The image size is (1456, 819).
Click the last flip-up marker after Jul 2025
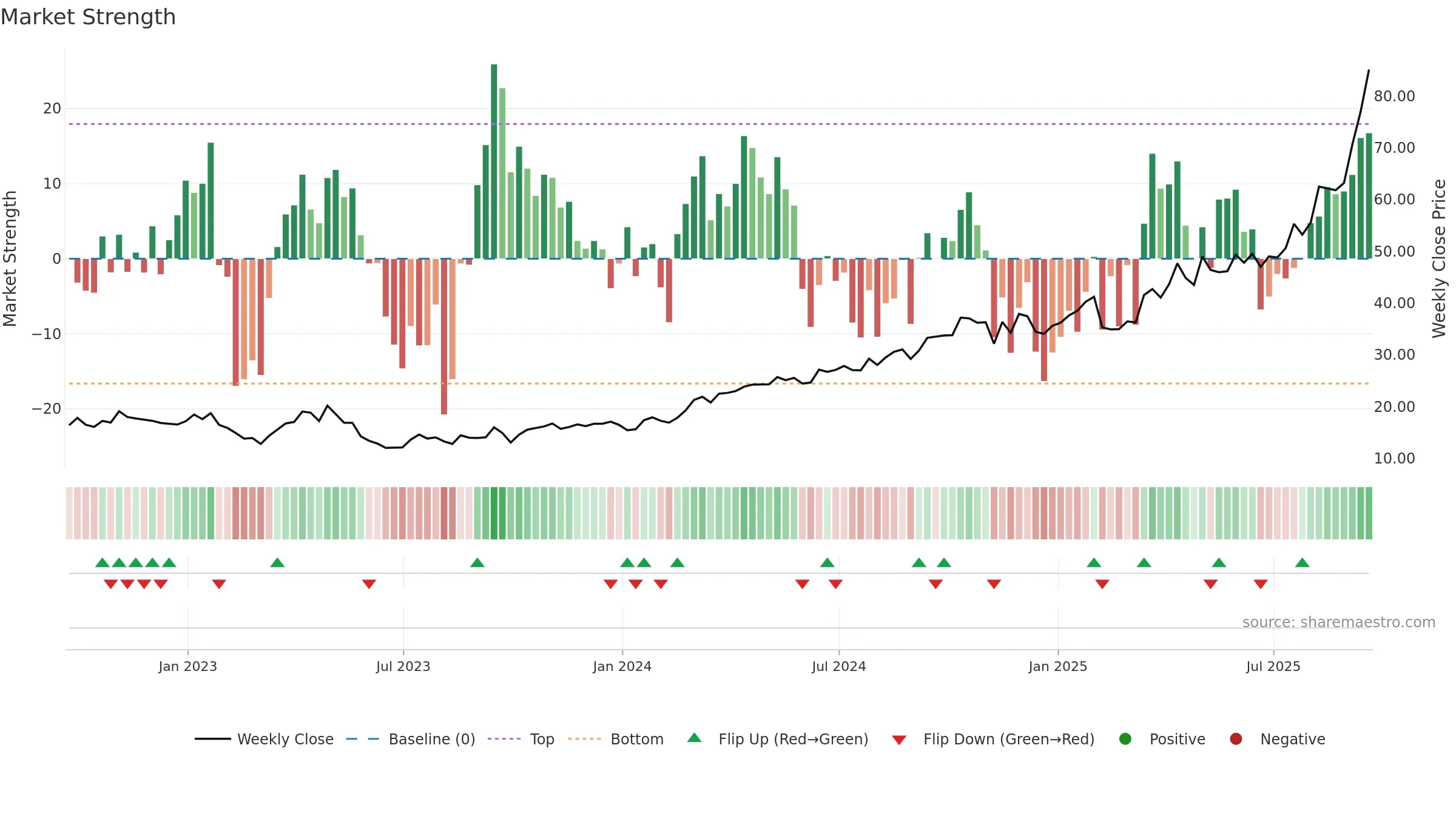point(1302,562)
